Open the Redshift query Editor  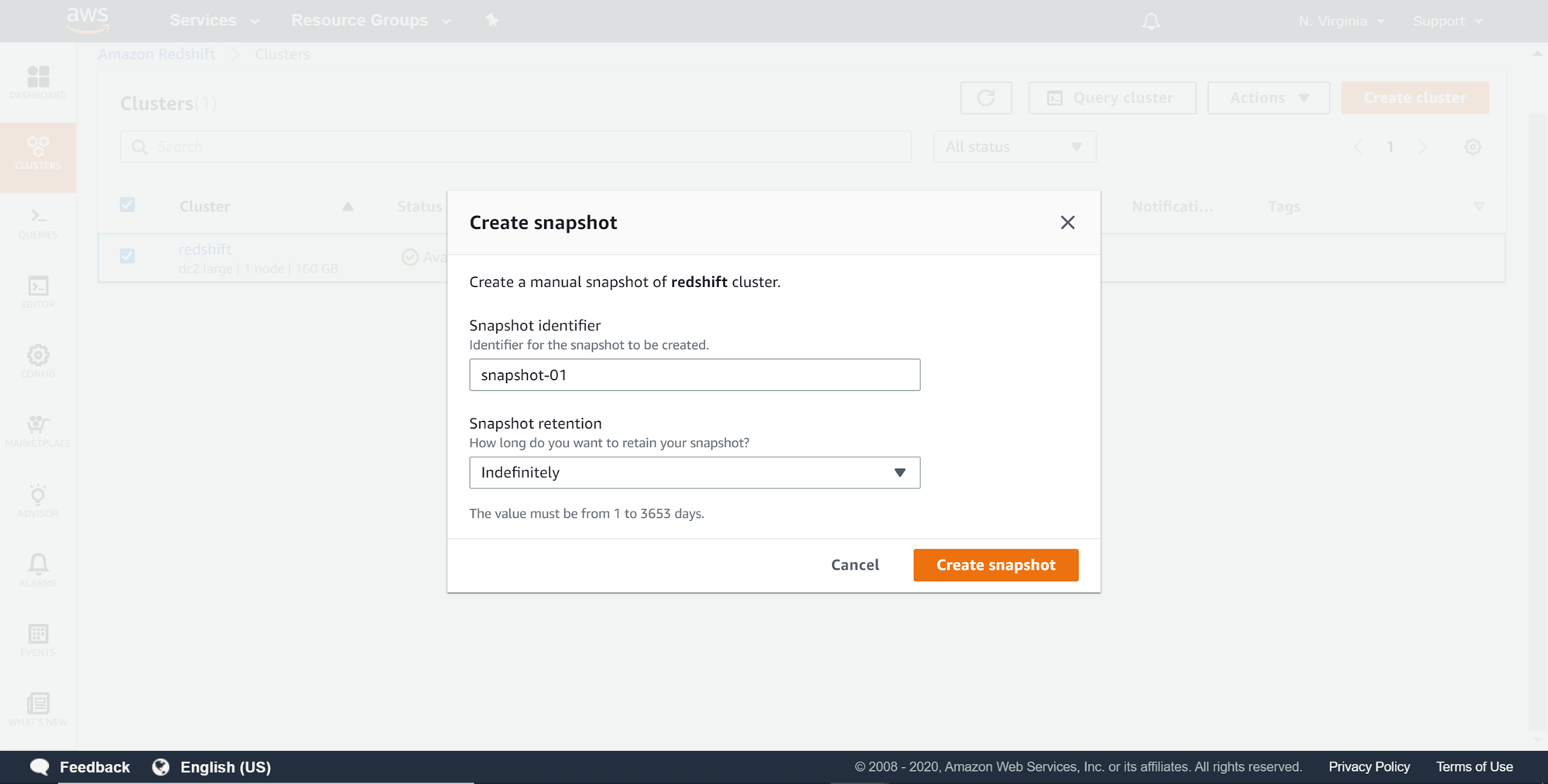(38, 293)
